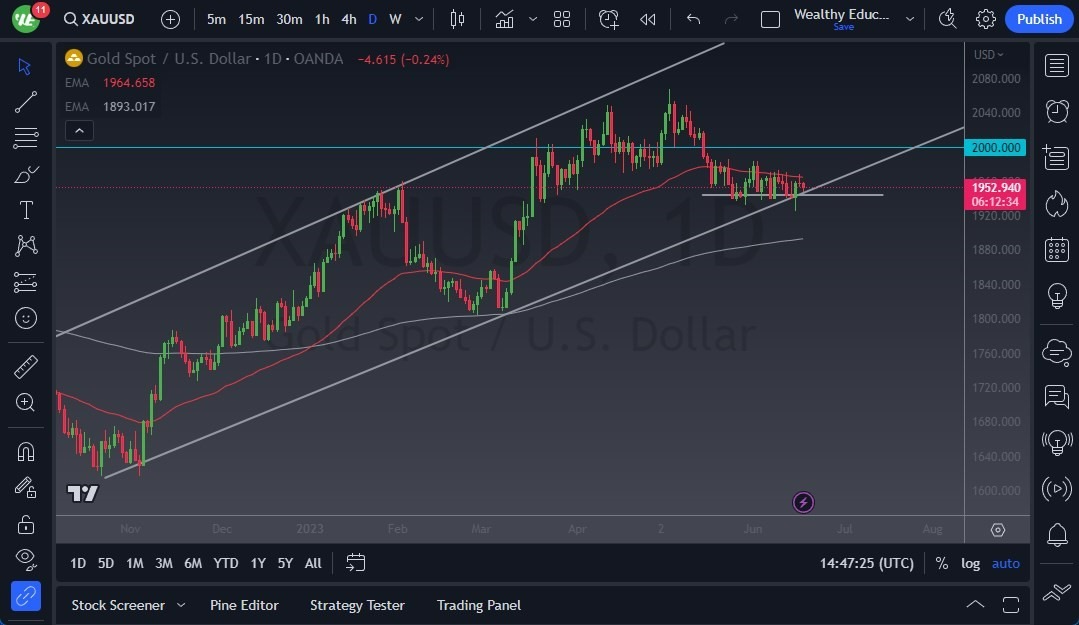1079x625 pixels.
Task: Open the user profile menu avatar
Action: click(x=25, y=19)
